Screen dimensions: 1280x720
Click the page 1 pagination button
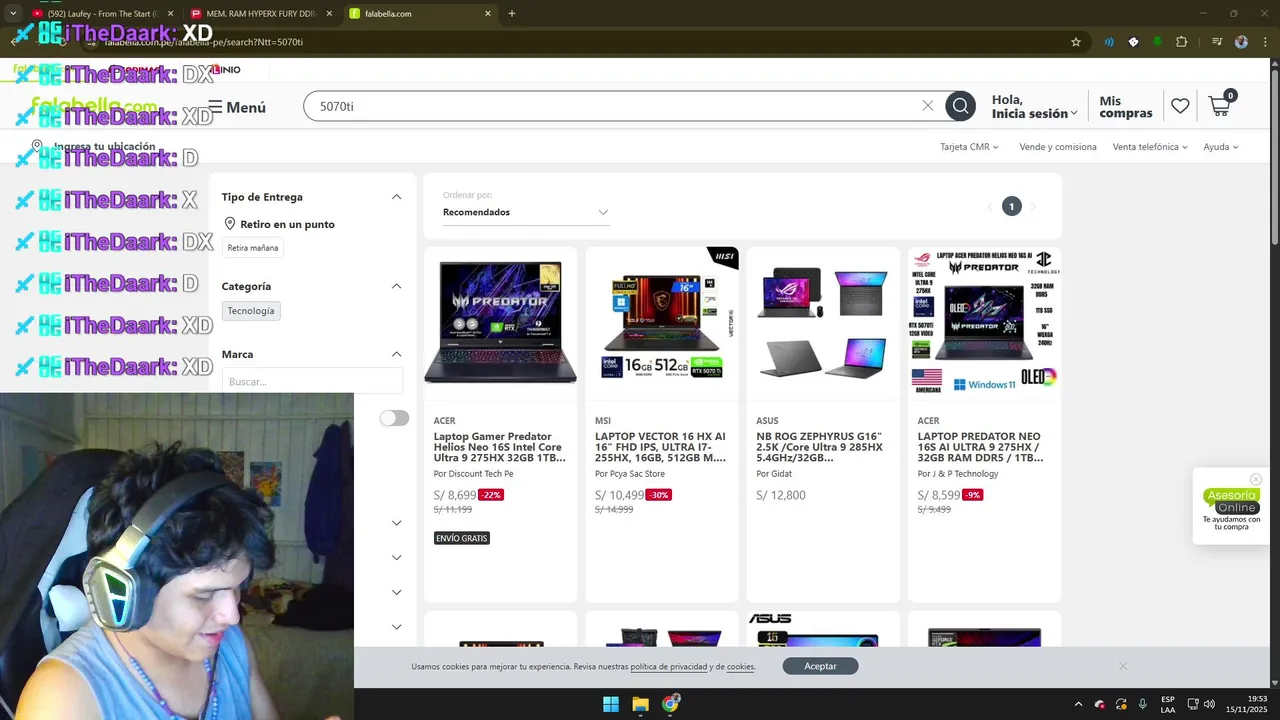tap(1011, 206)
